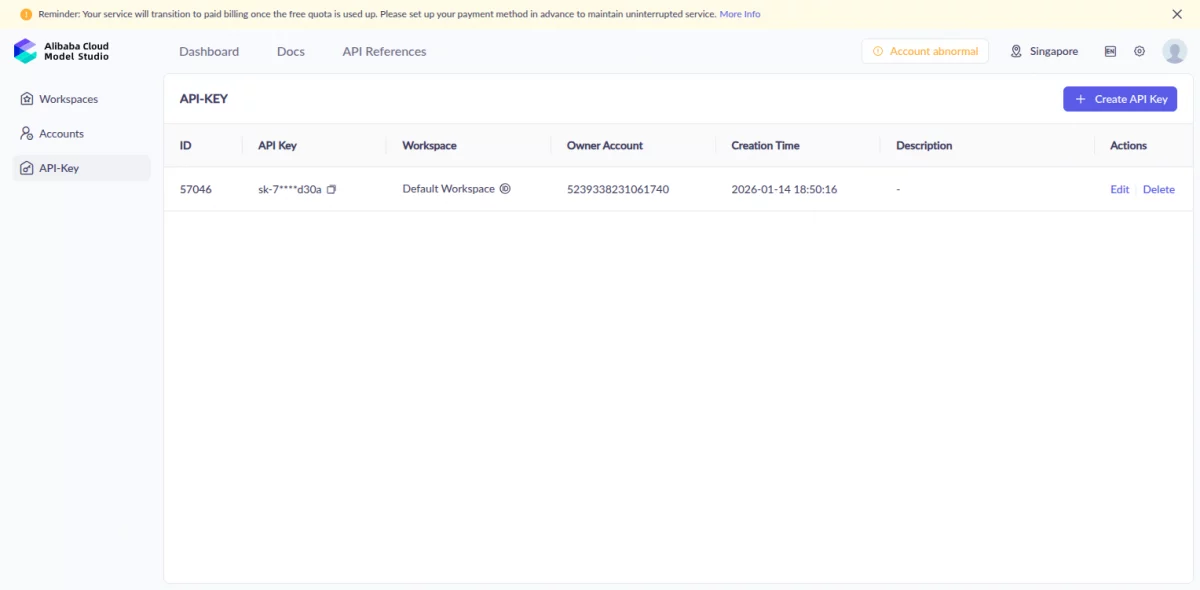1200x590 pixels.
Task: Go to the Dashboard tab
Action: 209,51
